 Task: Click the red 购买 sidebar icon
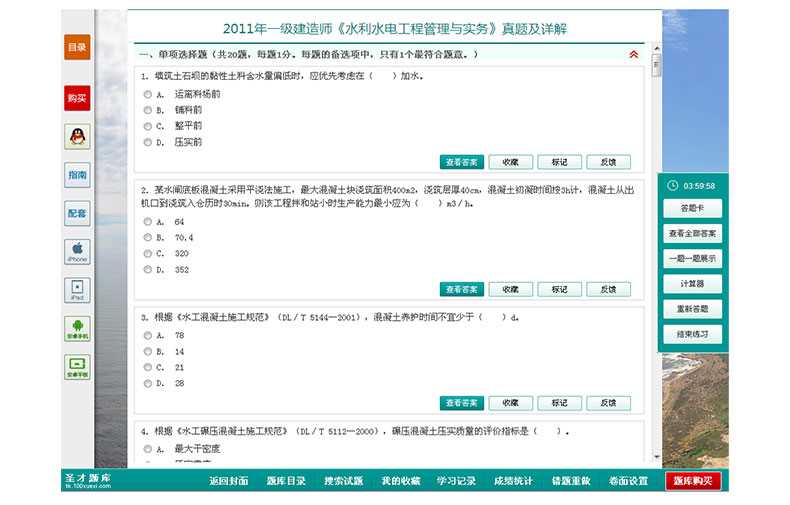77,98
